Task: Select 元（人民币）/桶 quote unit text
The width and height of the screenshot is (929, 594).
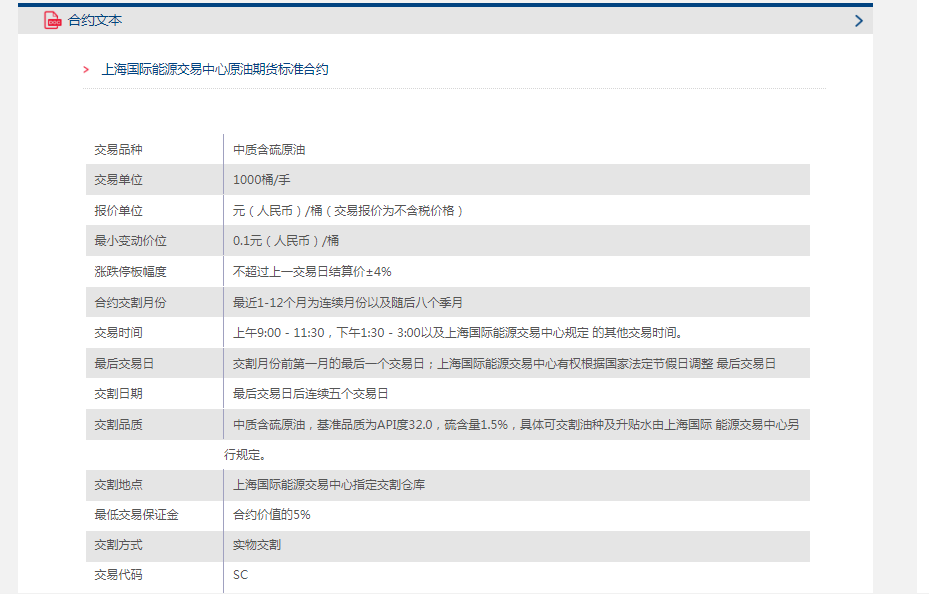Action: point(348,211)
